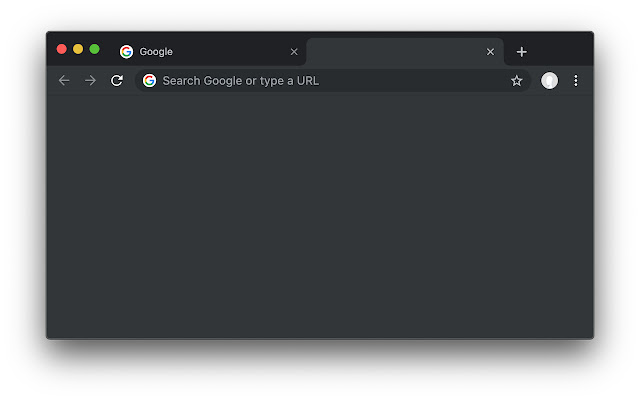Viewport: 640px width, 400px height.
Task: Click empty tab strip space right of plus button
Action: [562, 50]
